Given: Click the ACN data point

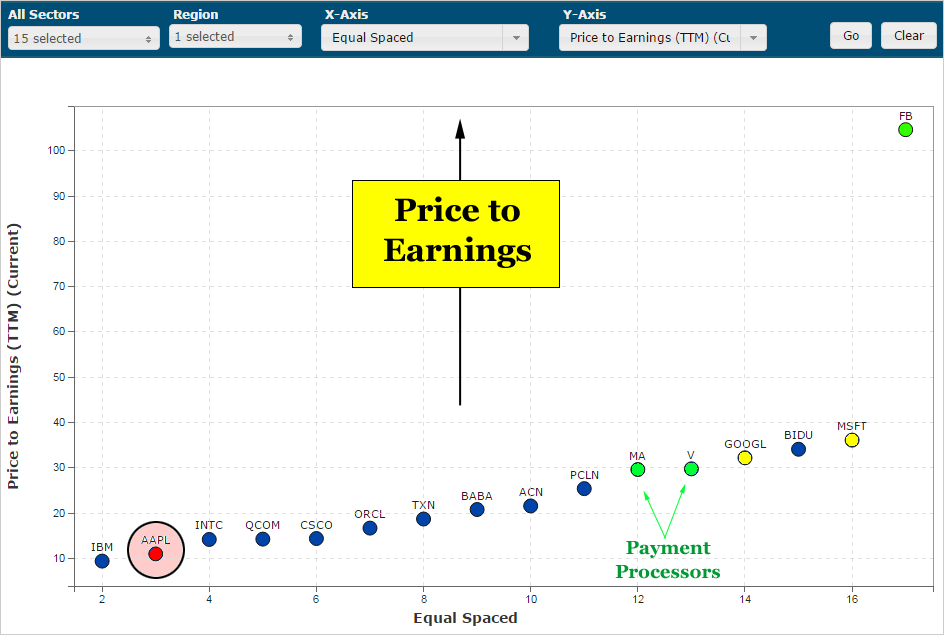Looking at the screenshot, I should point(530,506).
